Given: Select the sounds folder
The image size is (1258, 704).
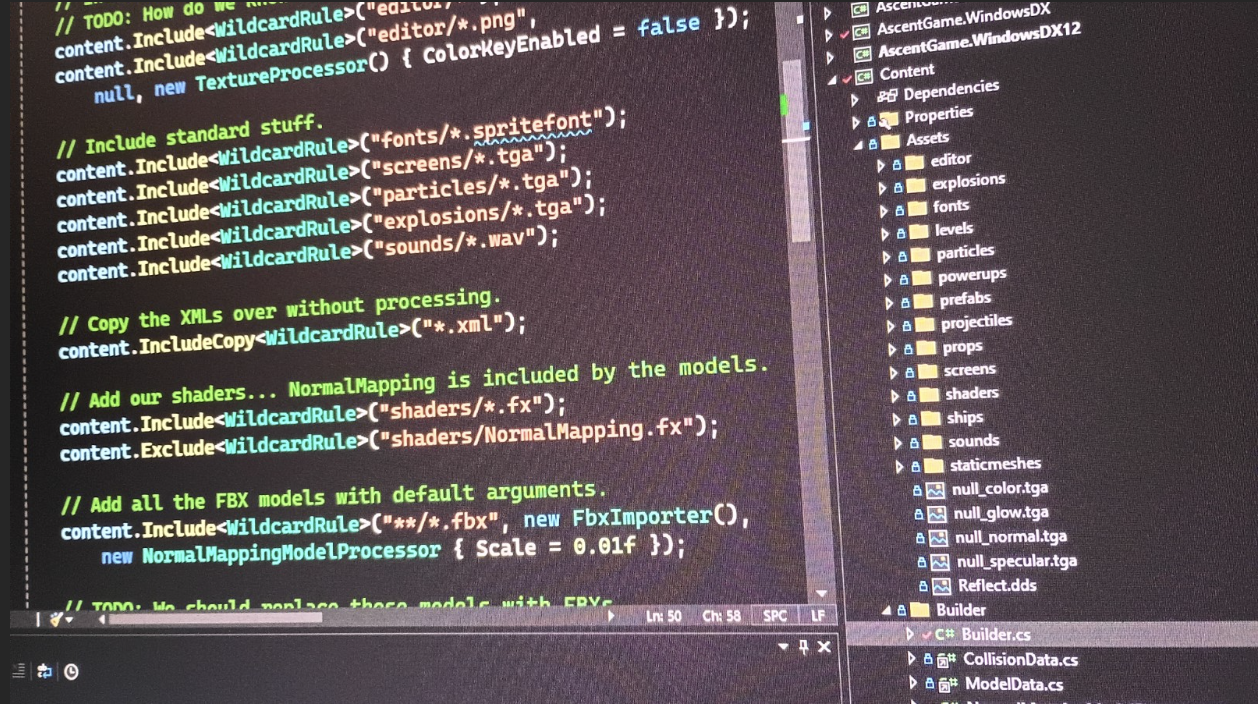Looking at the screenshot, I should (974, 441).
